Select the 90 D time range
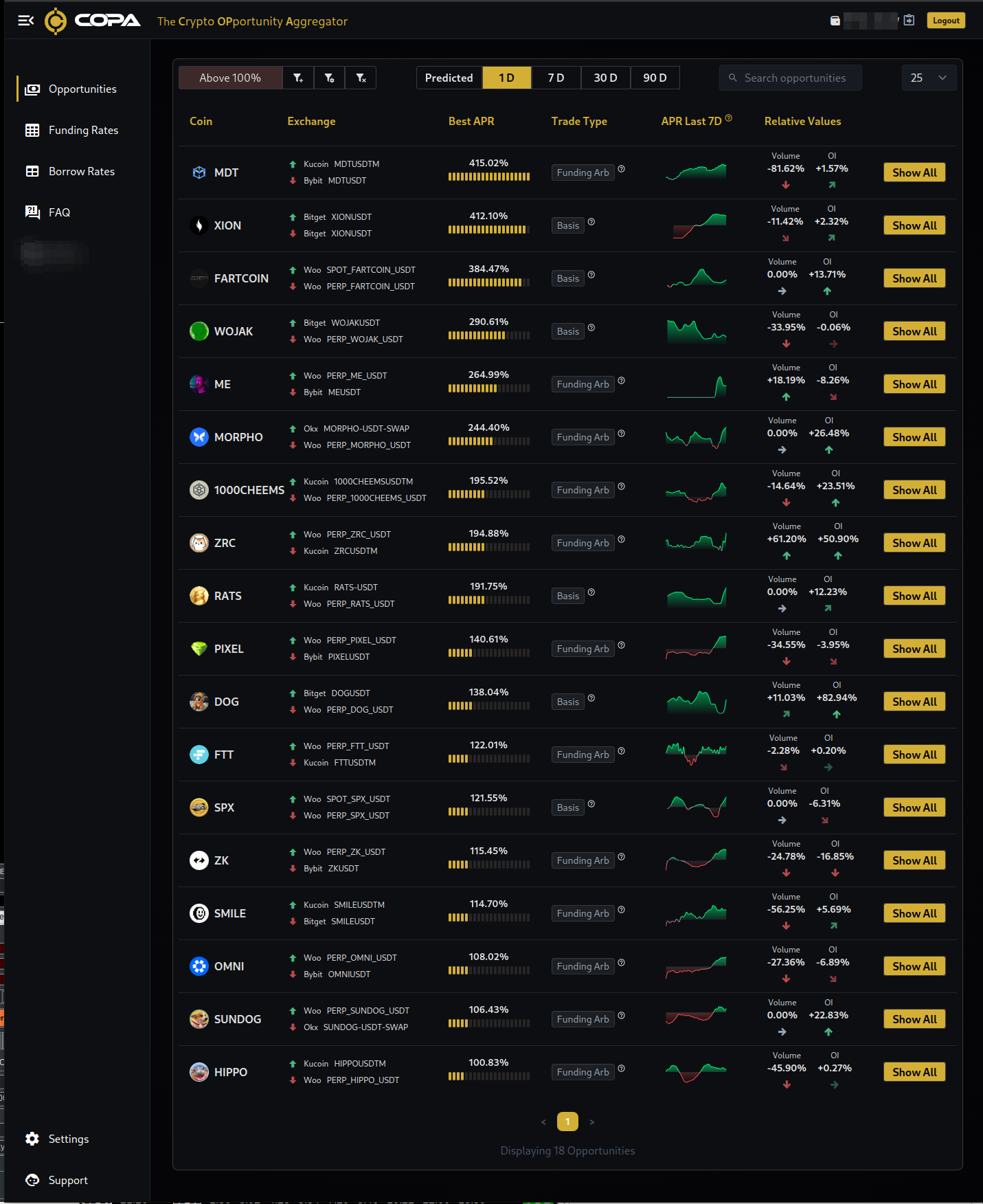Viewport: 983px width, 1204px height. coord(655,78)
